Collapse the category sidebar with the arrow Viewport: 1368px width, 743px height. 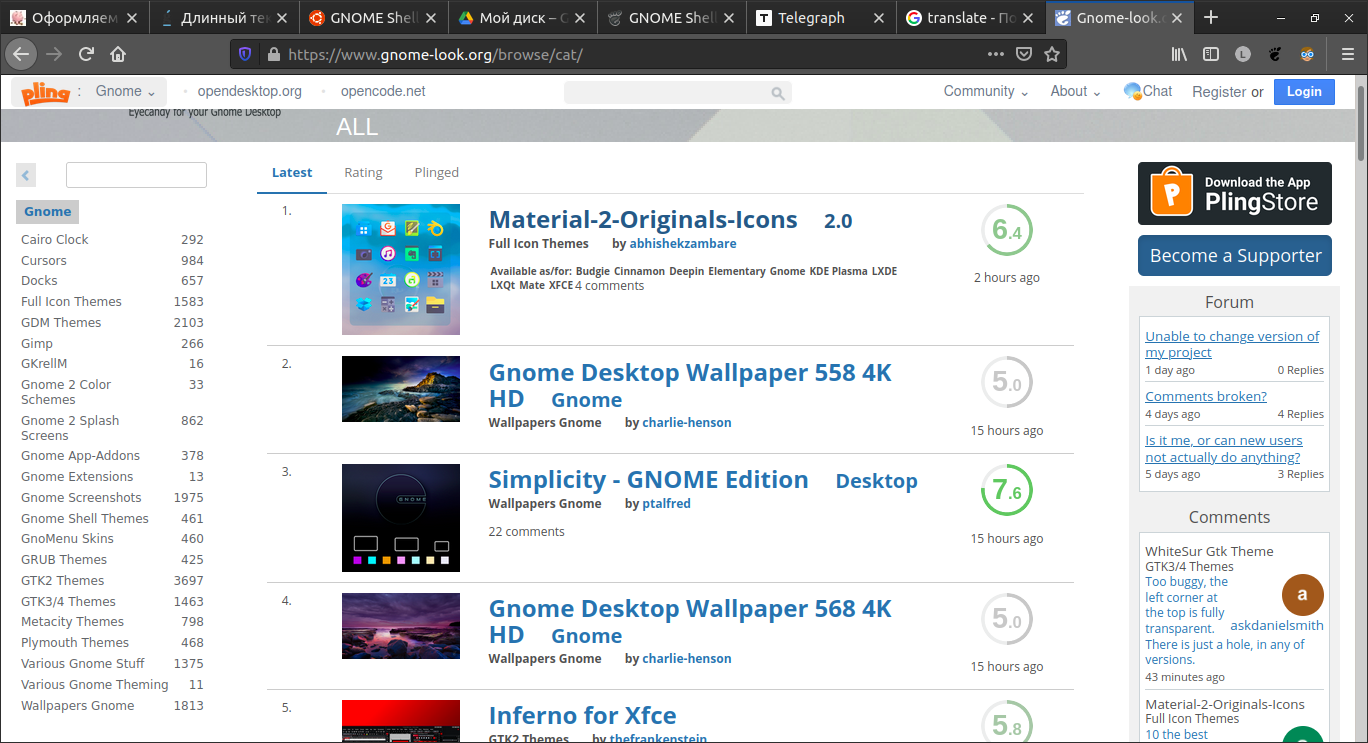point(26,175)
